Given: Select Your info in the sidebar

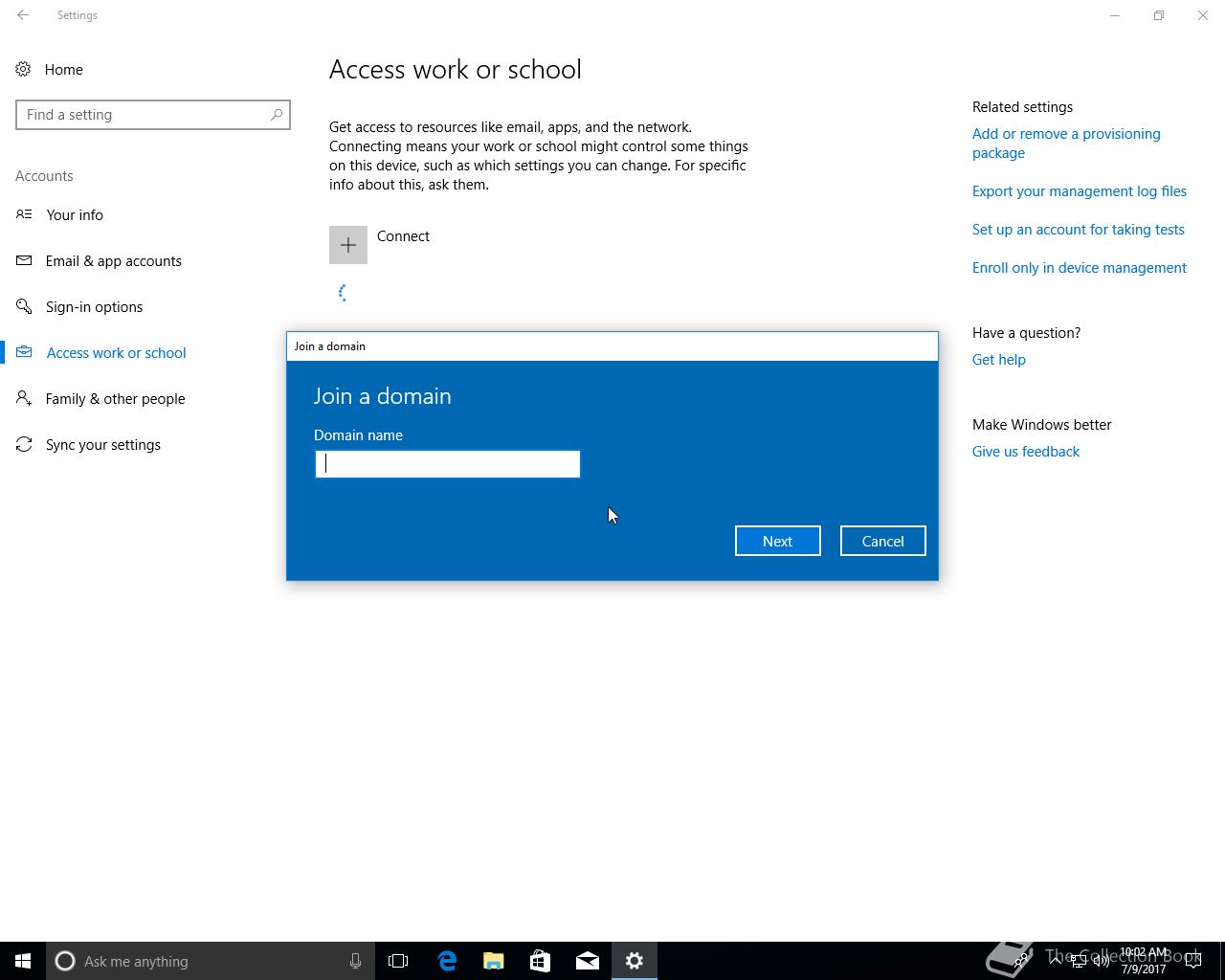Looking at the screenshot, I should pyautogui.click(x=75, y=214).
